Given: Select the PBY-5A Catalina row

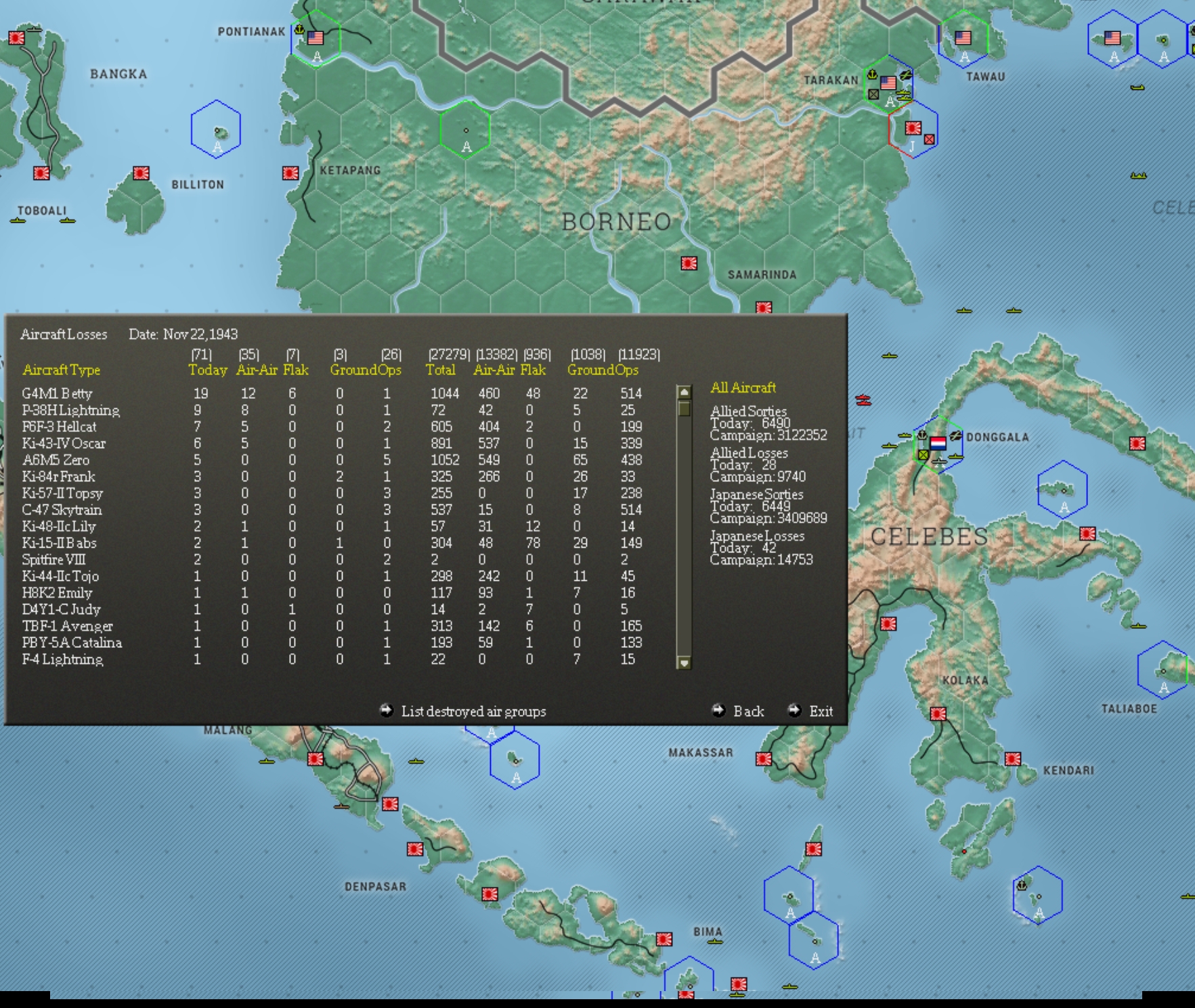Looking at the screenshot, I should pyautogui.click(x=332, y=642).
